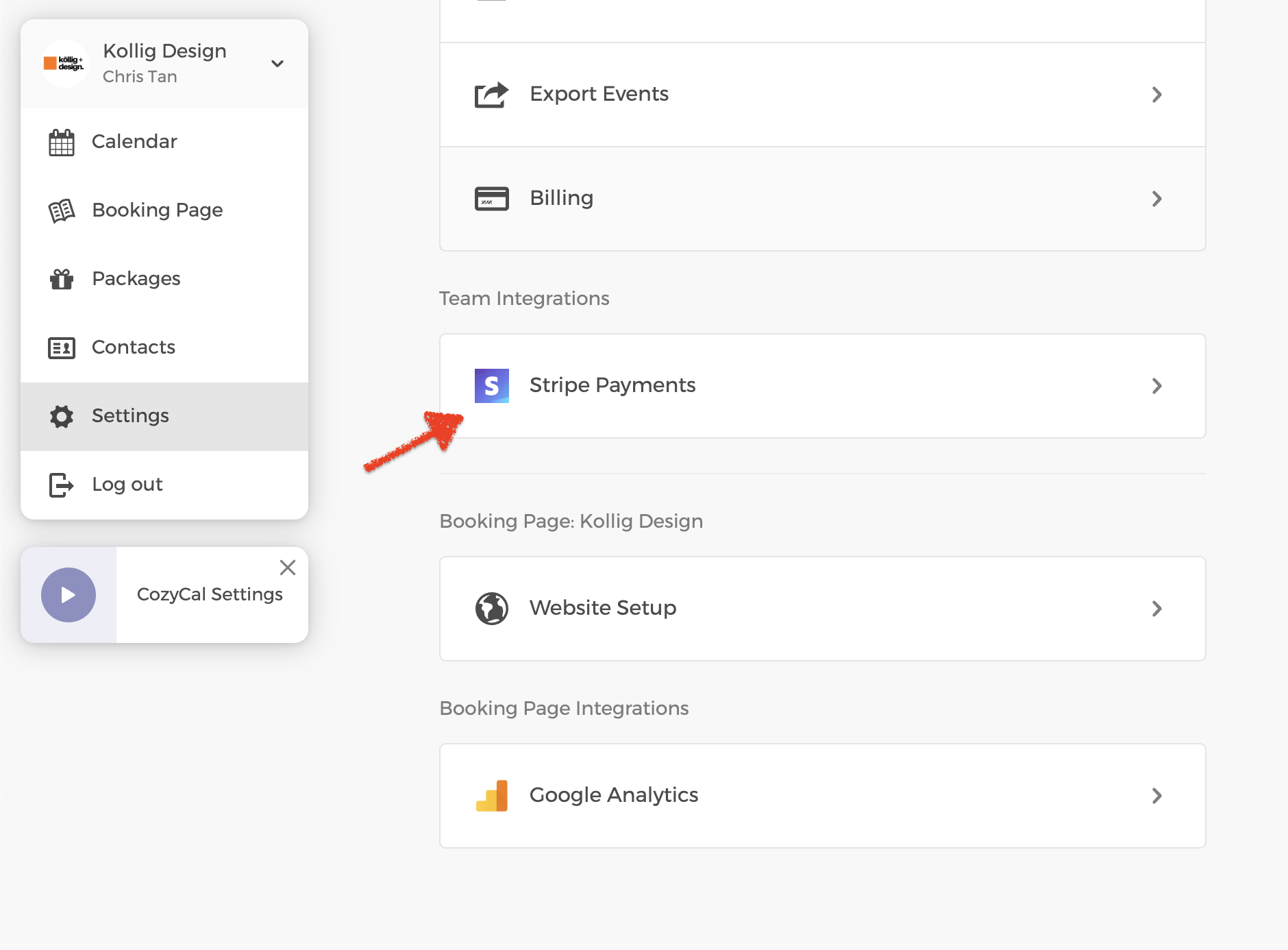
Task: Open the Calendar menu item
Action: (164, 142)
